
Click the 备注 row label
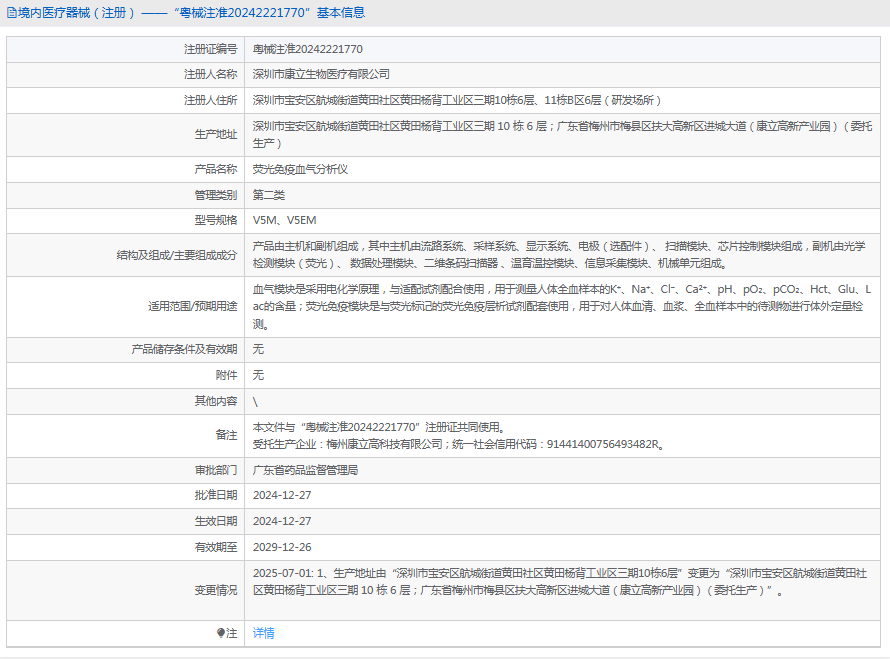pos(226,435)
